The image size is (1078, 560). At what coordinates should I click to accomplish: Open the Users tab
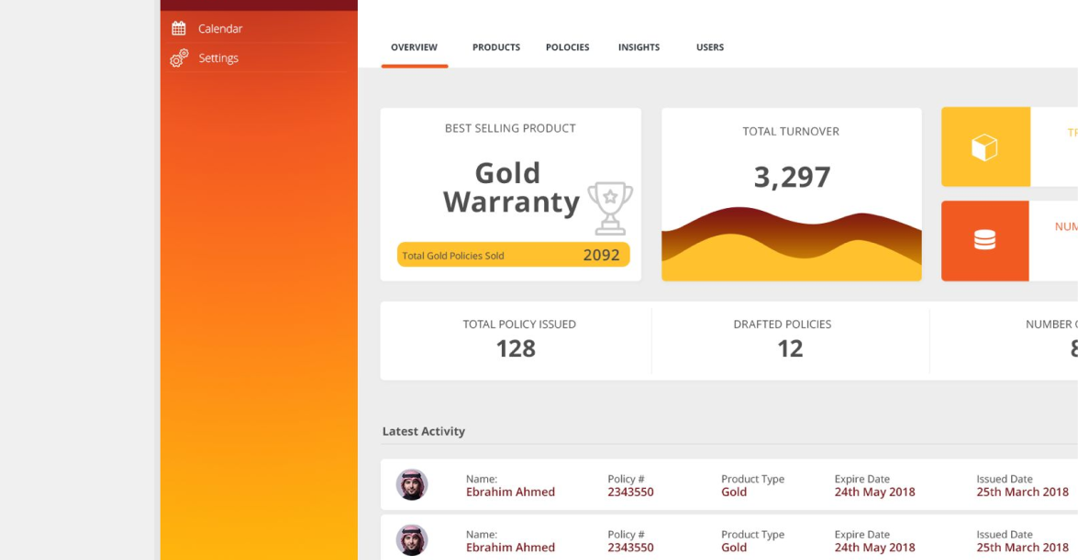(710, 47)
